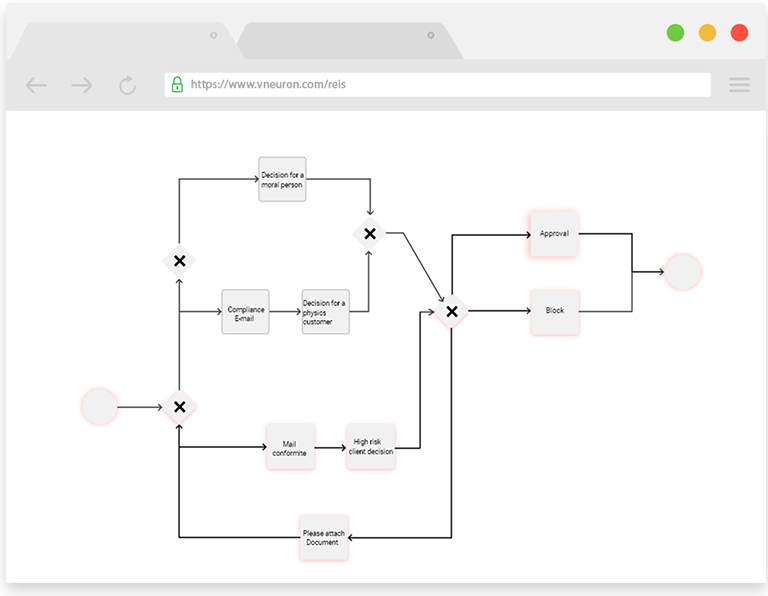Click the browser back arrow

pos(36,85)
